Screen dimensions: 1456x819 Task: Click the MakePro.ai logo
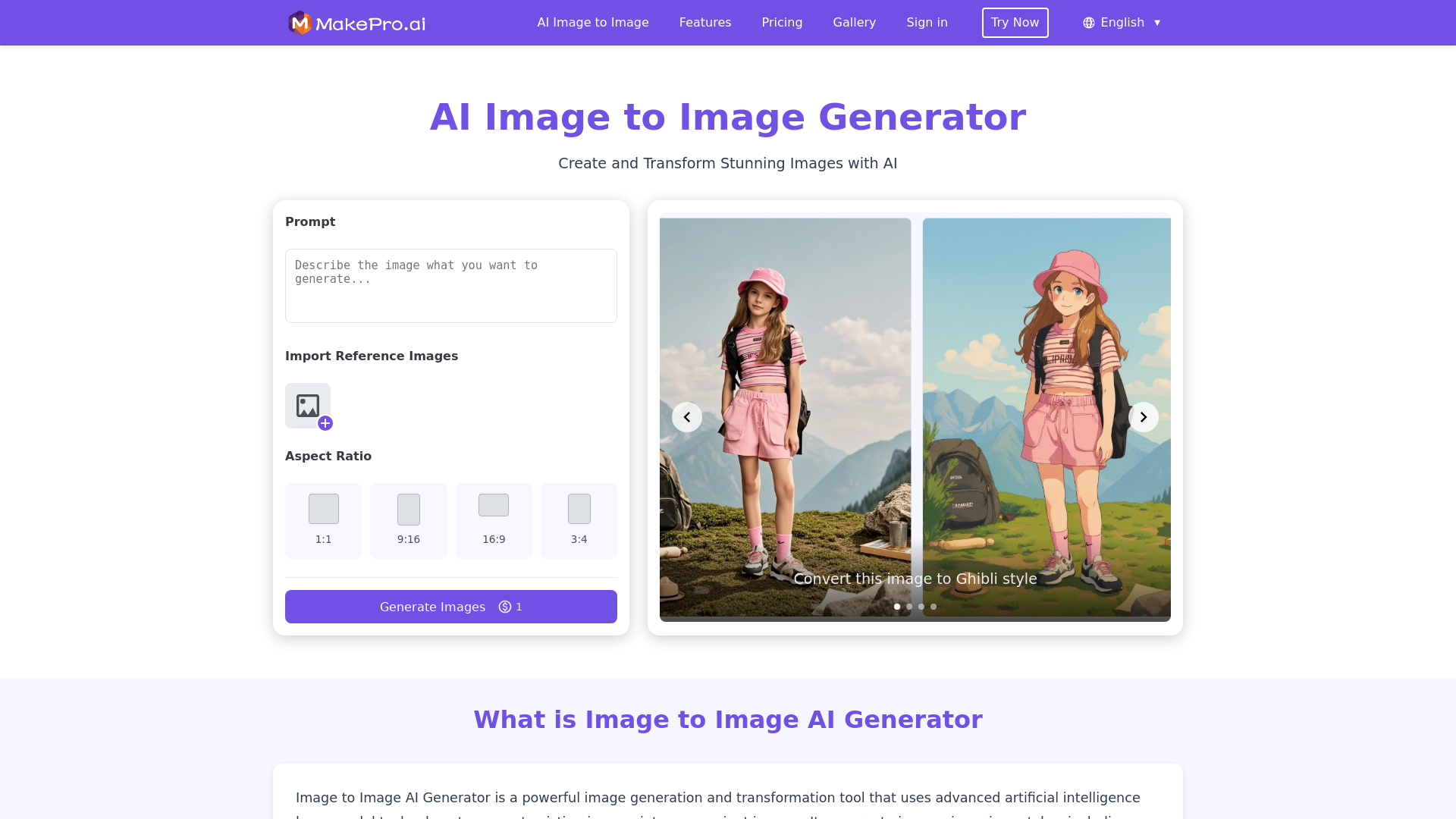[x=355, y=23]
